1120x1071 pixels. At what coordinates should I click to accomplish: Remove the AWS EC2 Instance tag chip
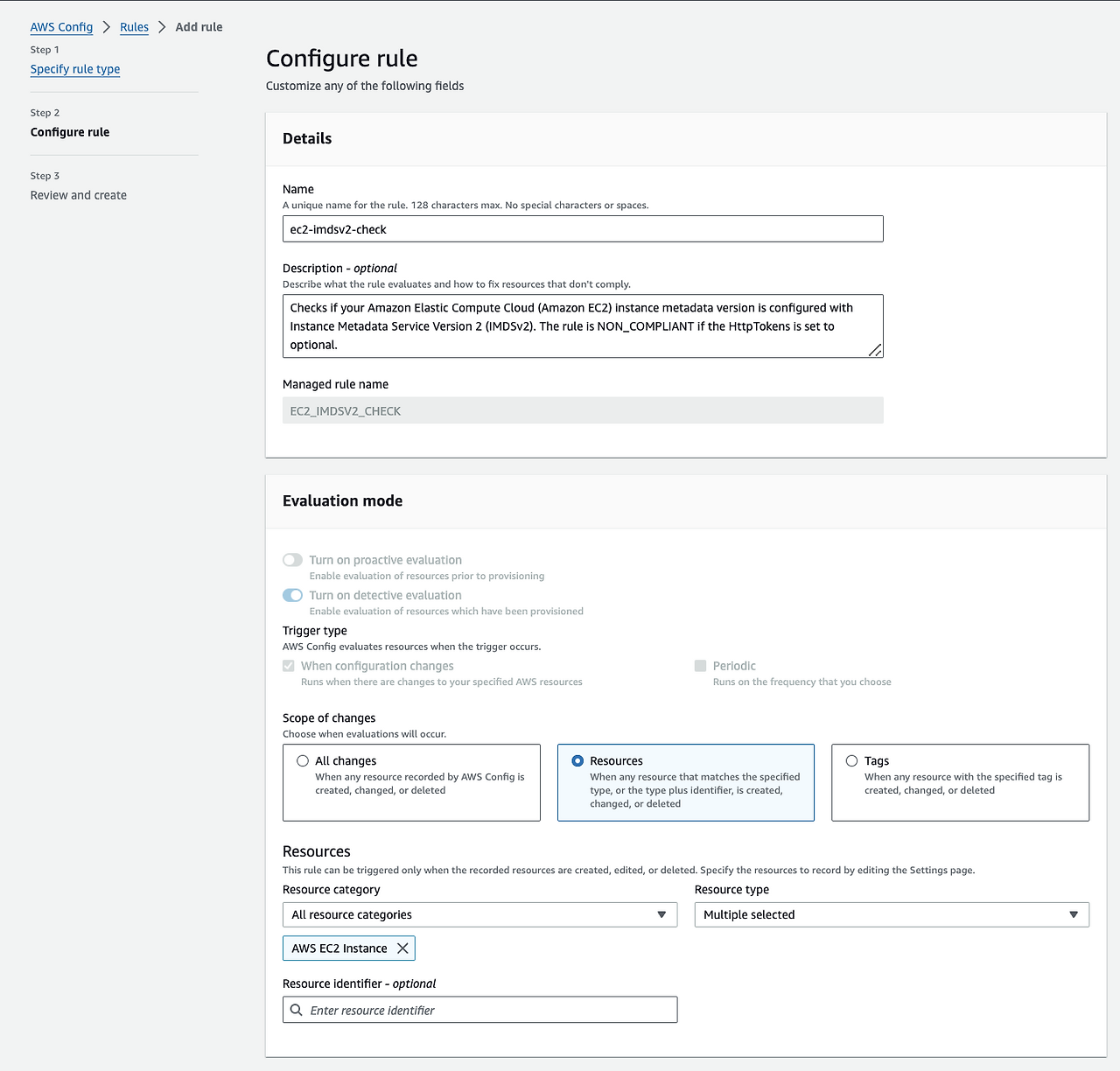[x=402, y=948]
